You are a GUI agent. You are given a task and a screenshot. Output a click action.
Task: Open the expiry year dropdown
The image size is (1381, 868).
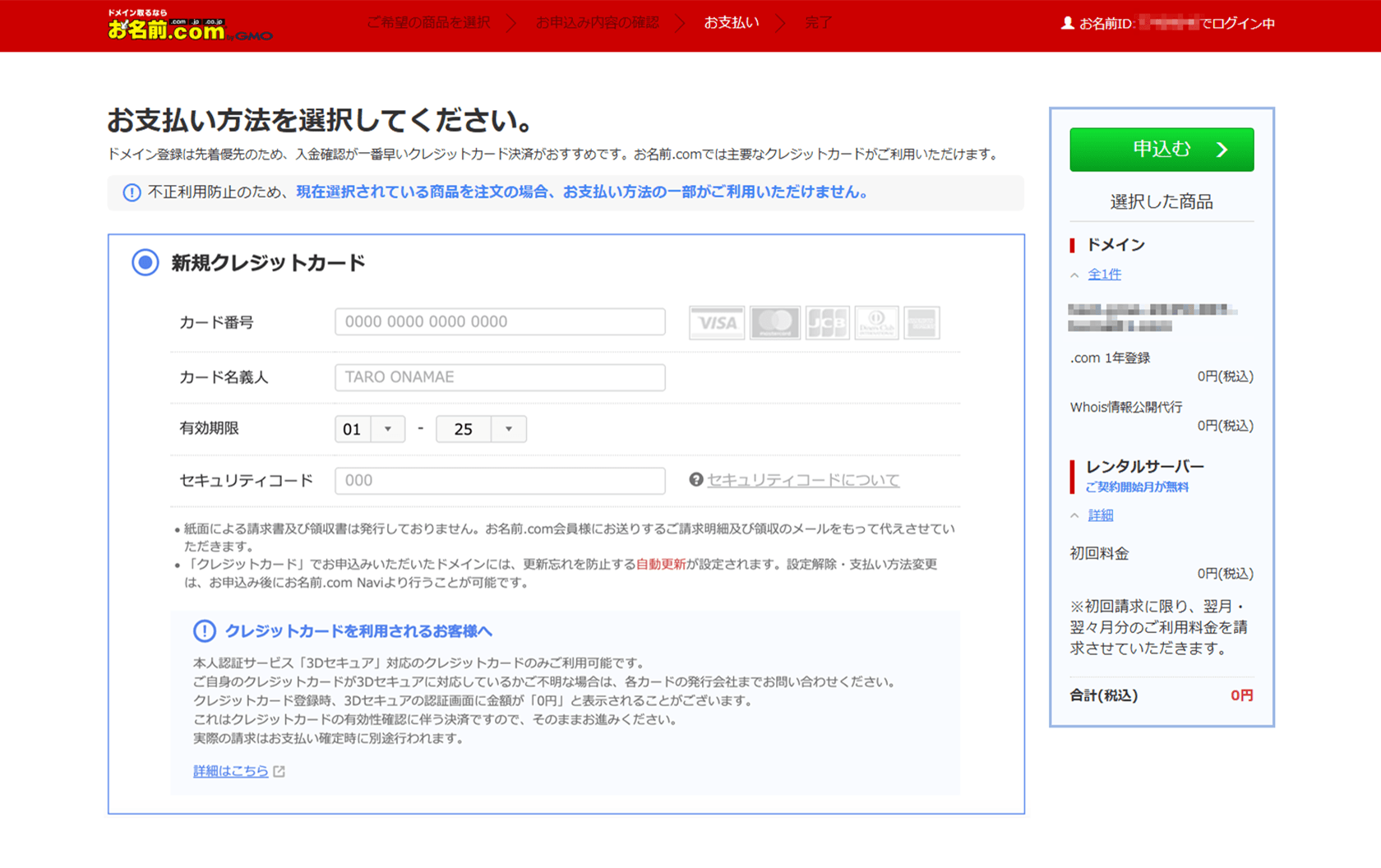click(x=481, y=429)
